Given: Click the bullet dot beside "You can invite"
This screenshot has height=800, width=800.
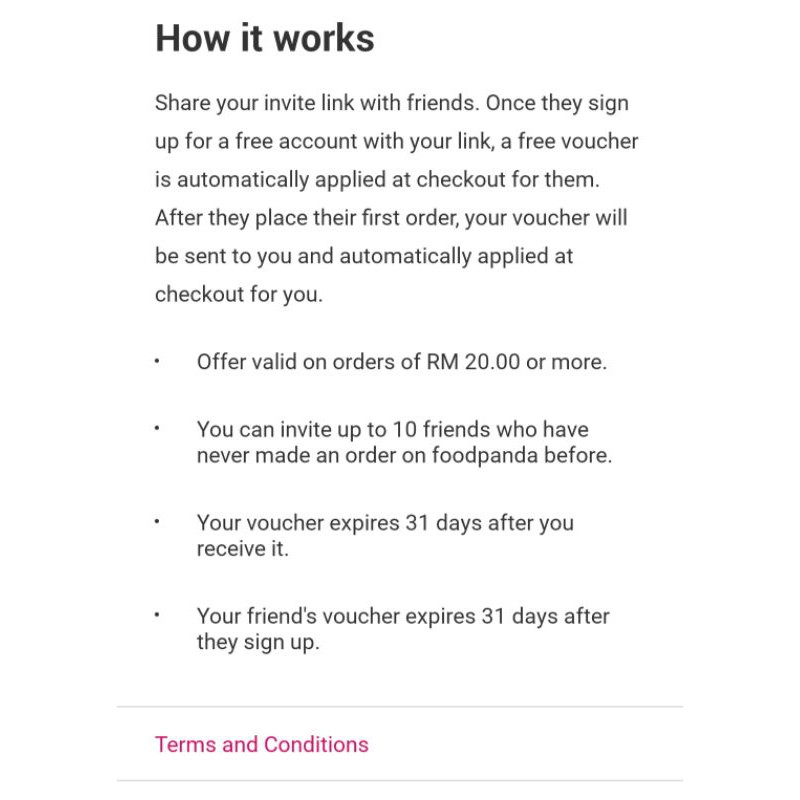Looking at the screenshot, I should [157, 428].
